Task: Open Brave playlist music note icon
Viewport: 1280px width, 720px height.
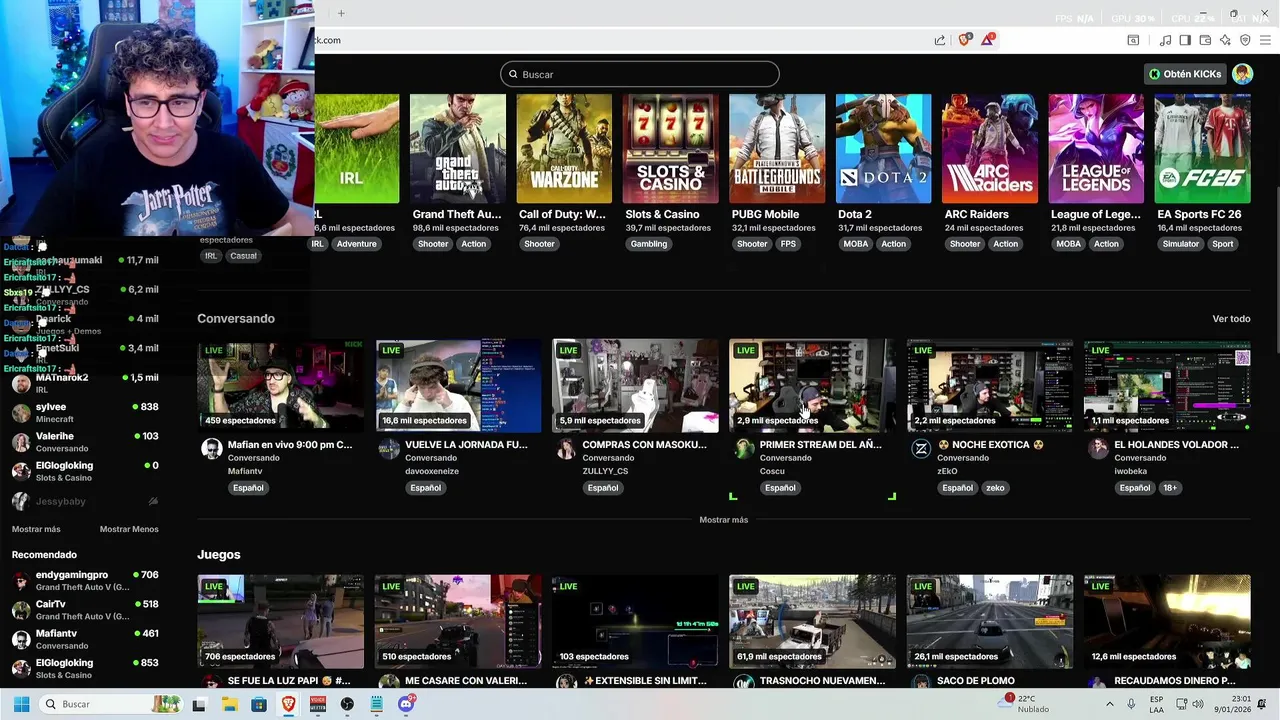Action: coord(1165,40)
